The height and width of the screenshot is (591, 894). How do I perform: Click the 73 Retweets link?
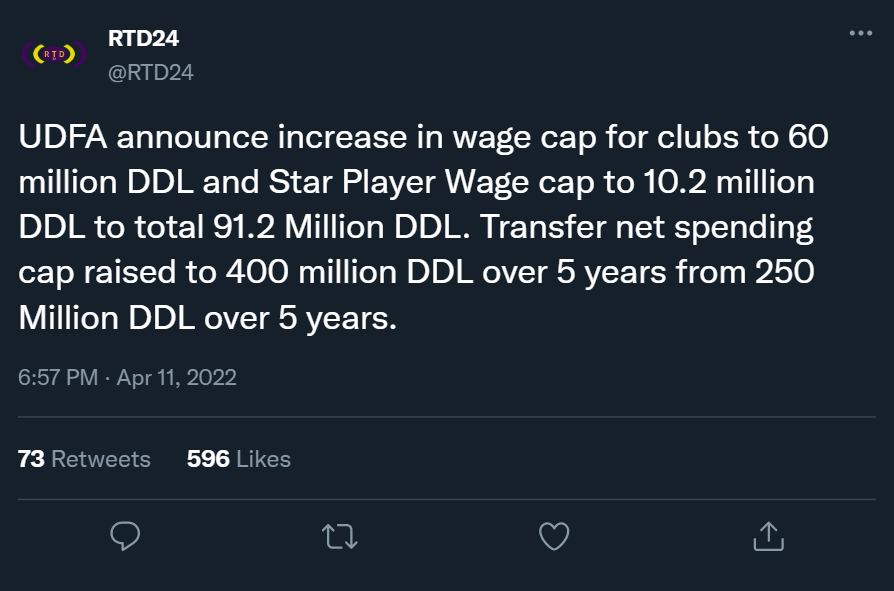[84, 459]
